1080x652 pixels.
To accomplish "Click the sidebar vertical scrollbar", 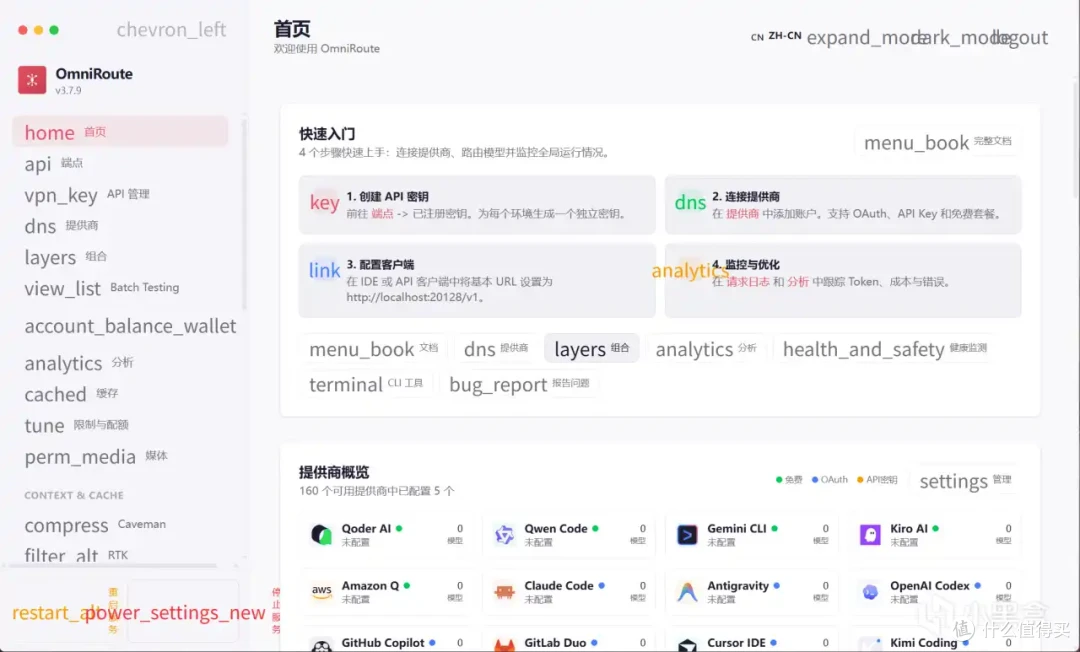I will pos(244,215).
